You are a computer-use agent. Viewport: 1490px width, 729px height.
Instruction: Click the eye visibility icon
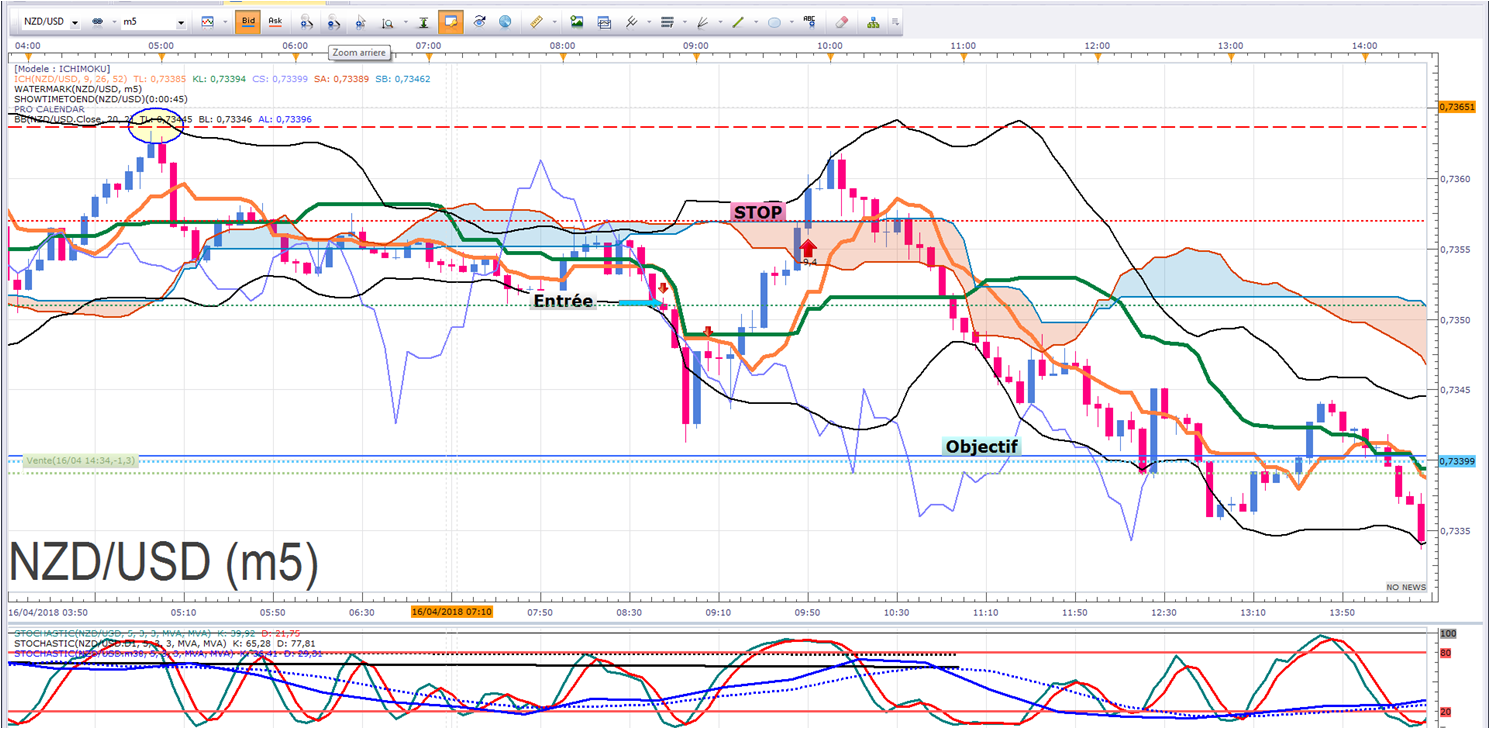479,21
